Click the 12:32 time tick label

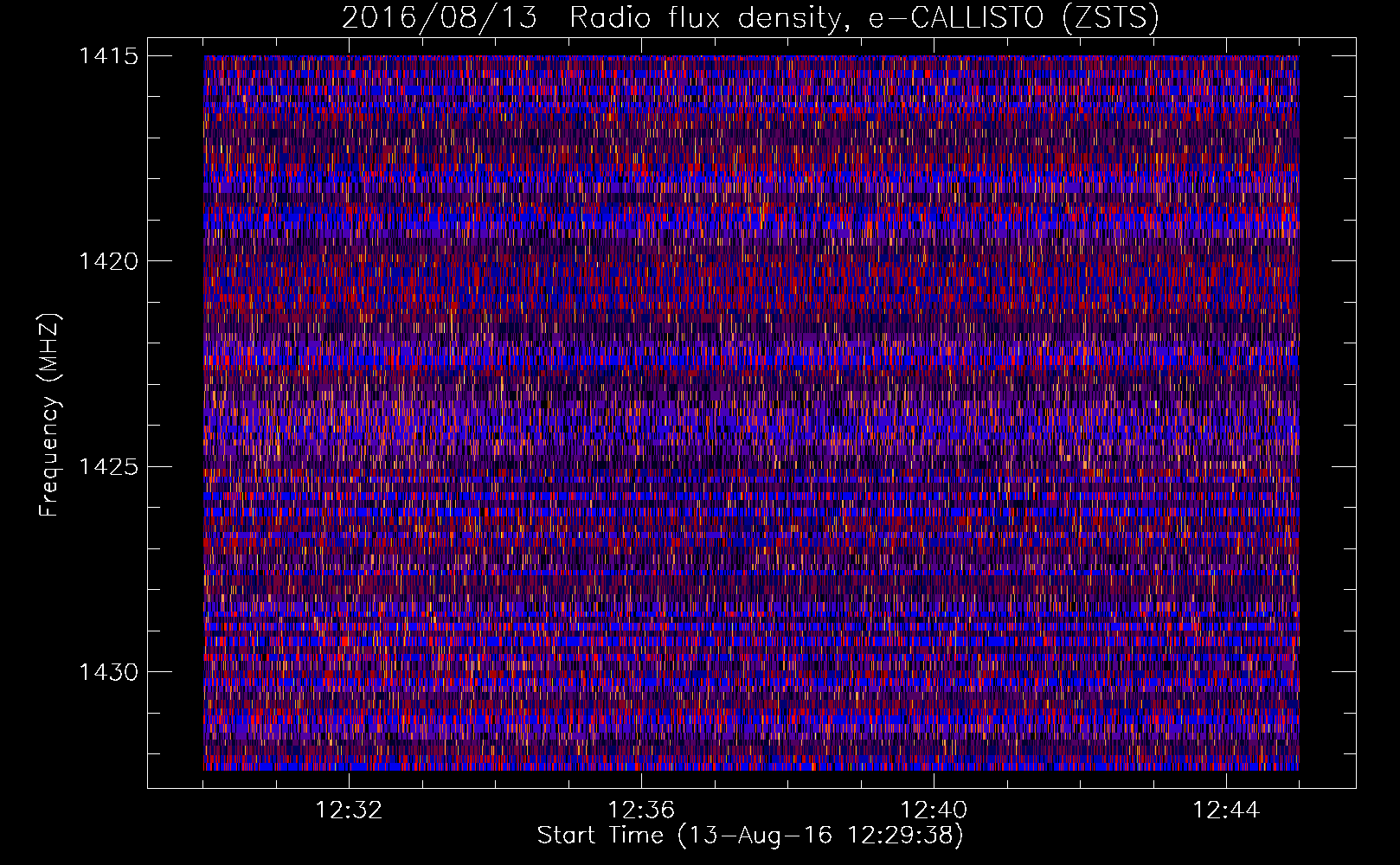pyautogui.click(x=349, y=811)
